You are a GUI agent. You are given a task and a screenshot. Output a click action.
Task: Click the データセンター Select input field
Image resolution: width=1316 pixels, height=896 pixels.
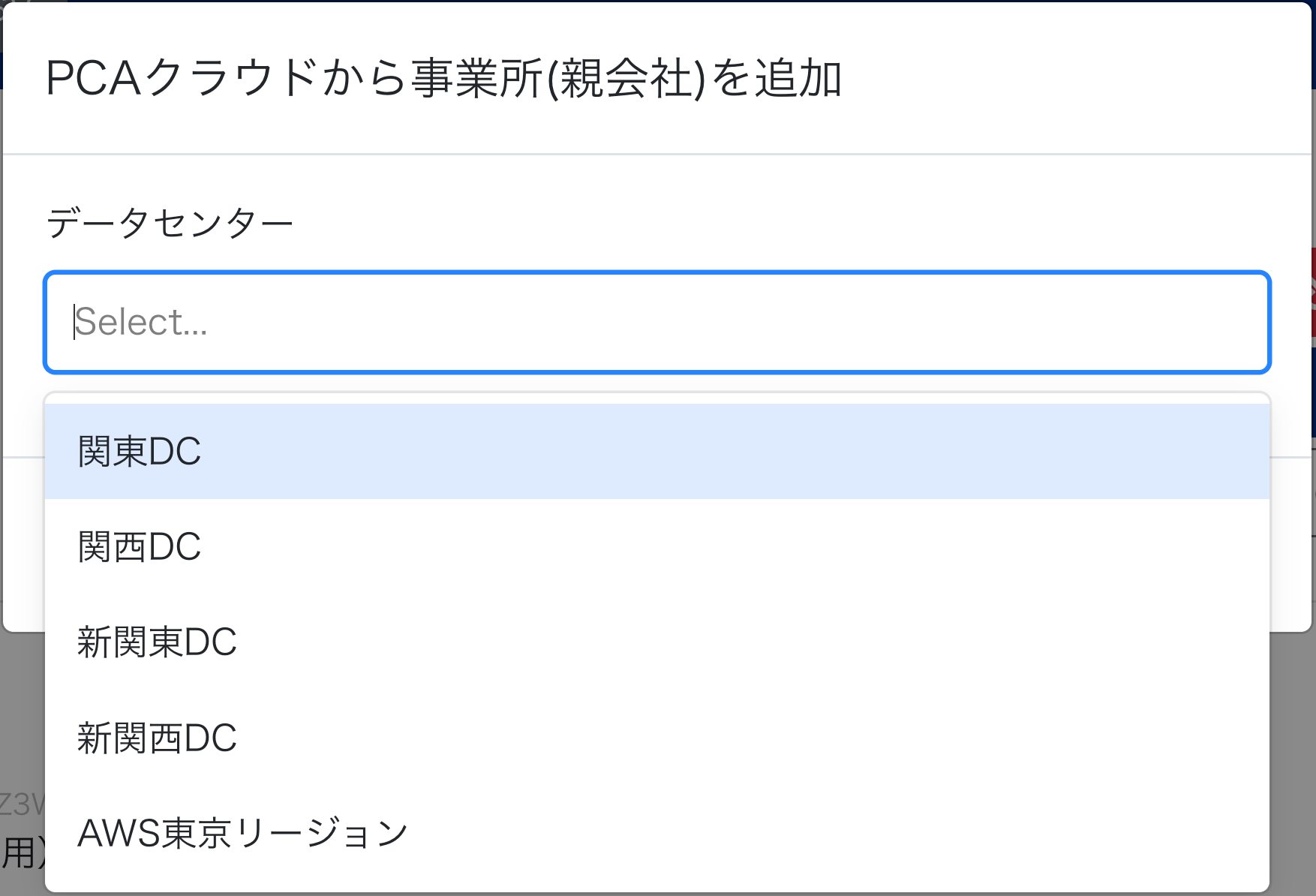[x=656, y=322]
